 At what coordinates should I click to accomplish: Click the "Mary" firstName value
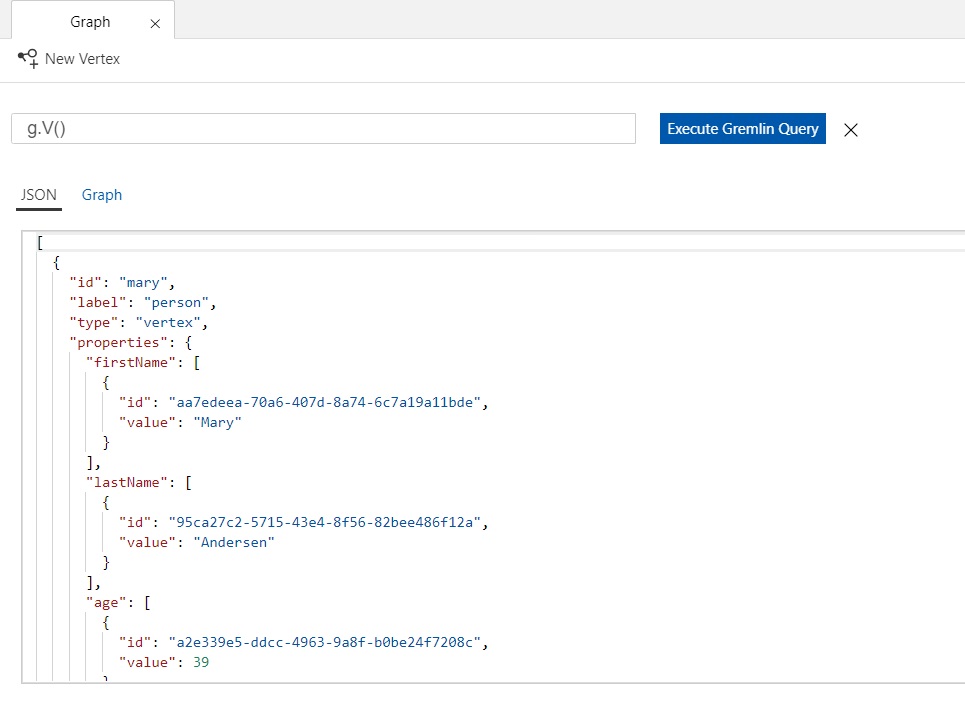[x=218, y=422]
